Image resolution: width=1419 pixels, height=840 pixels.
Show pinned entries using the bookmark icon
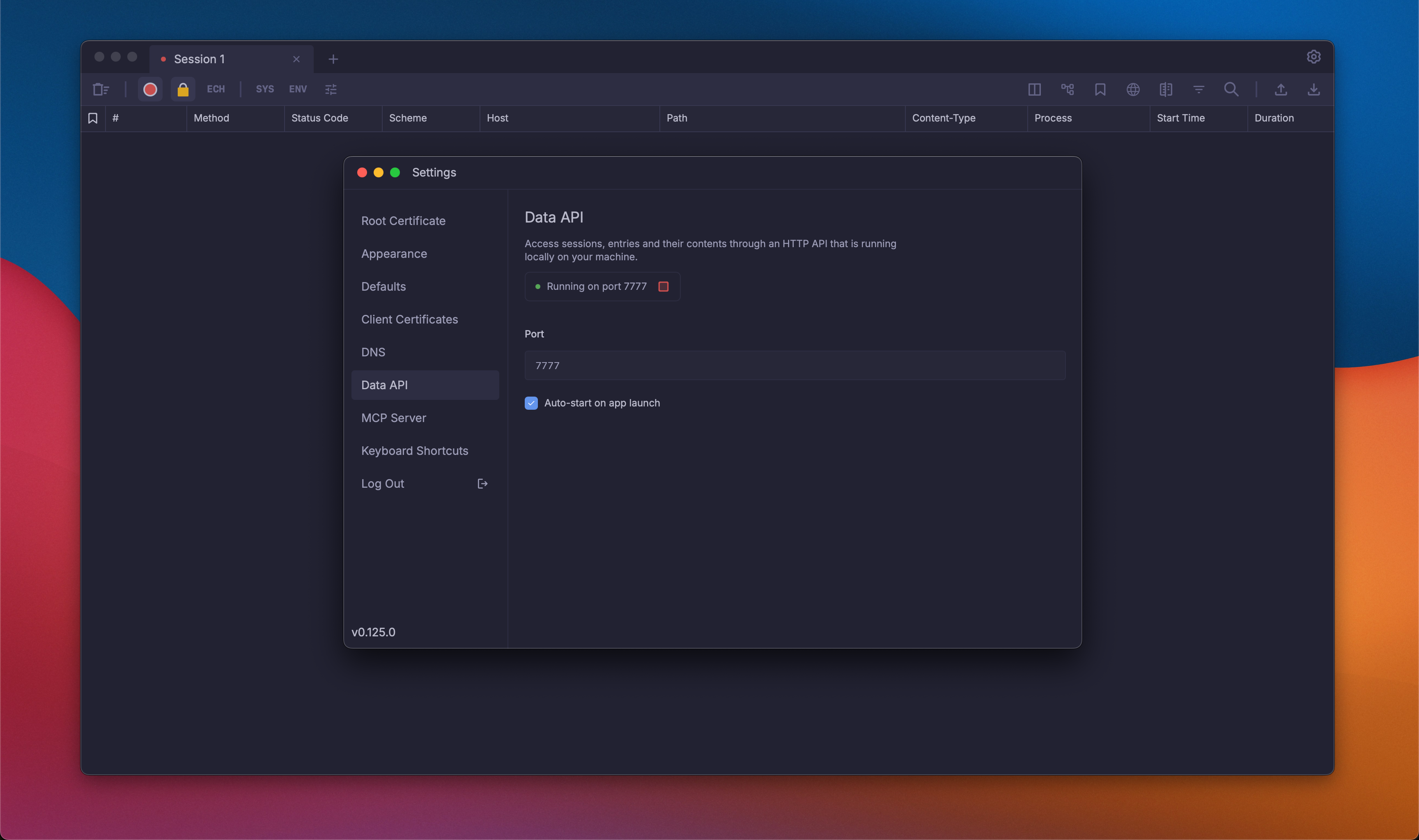1100,89
